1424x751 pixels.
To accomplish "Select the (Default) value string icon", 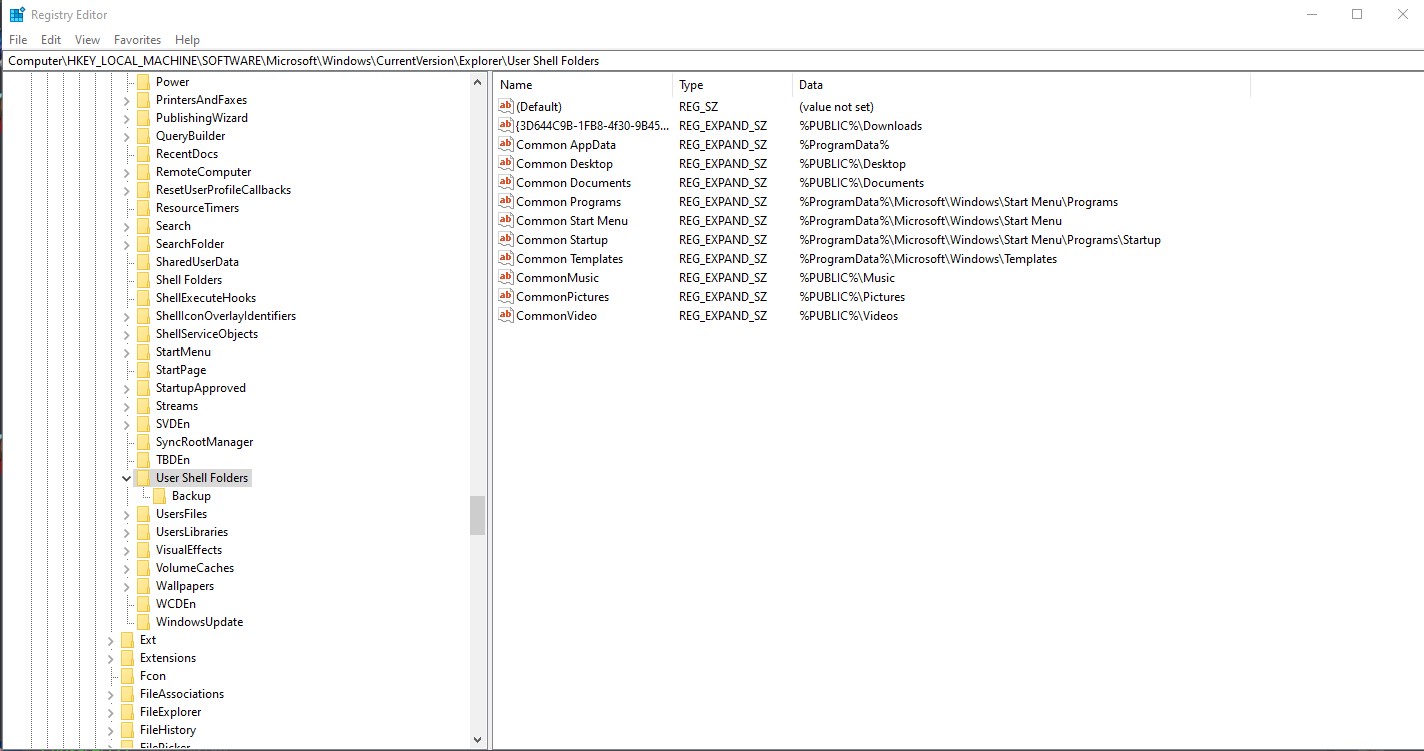I will 506,106.
